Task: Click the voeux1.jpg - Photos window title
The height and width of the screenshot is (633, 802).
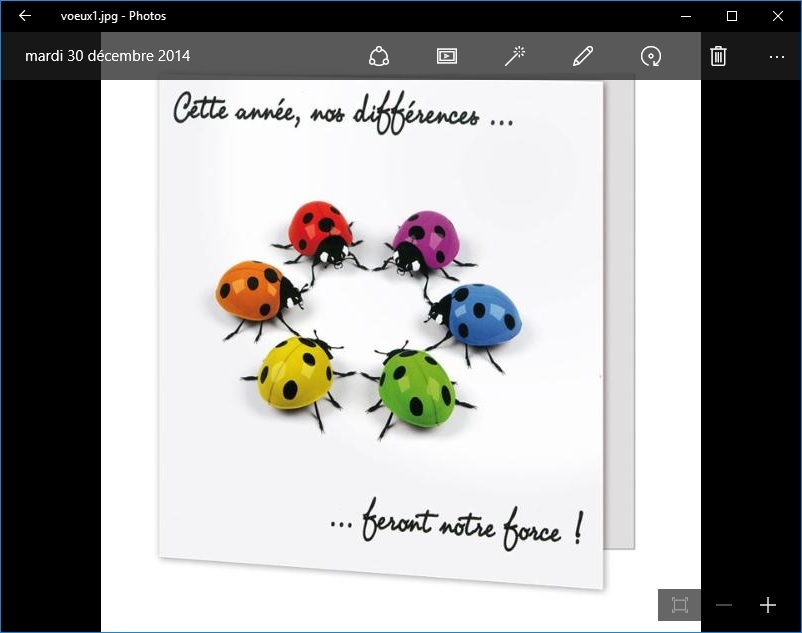Action: [113, 16]
